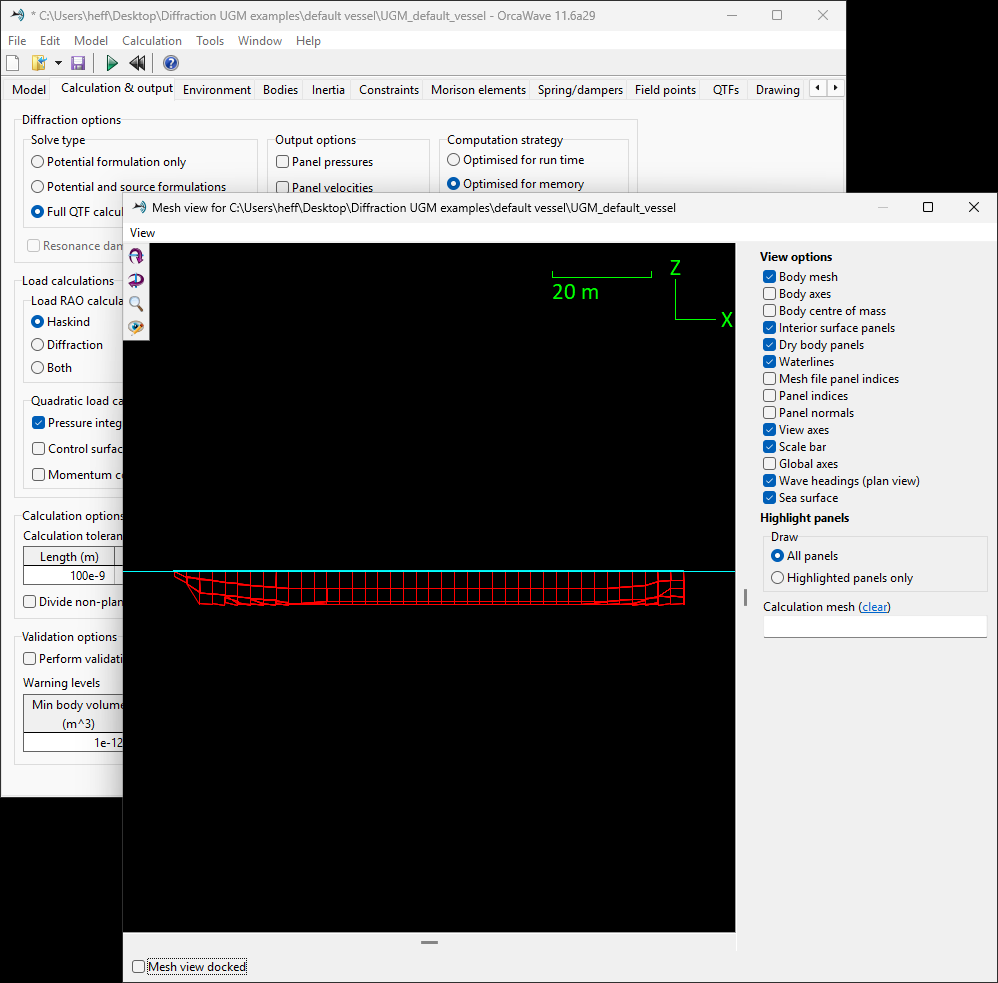This screenshot has width=998, height=983.
Task: Clear the Calculation mesh selection
Action: [874, 606]
